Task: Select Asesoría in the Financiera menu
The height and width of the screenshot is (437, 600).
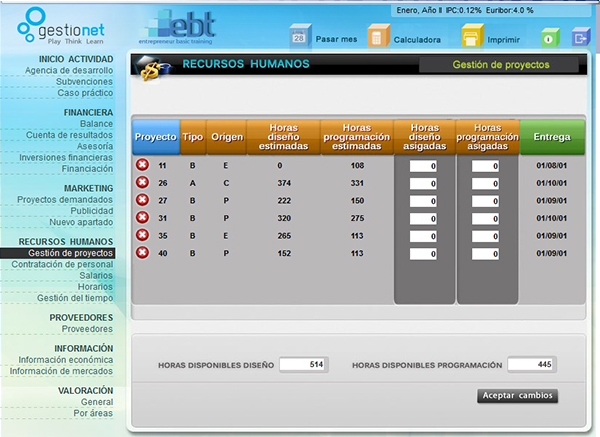Action: coord(95,146)
